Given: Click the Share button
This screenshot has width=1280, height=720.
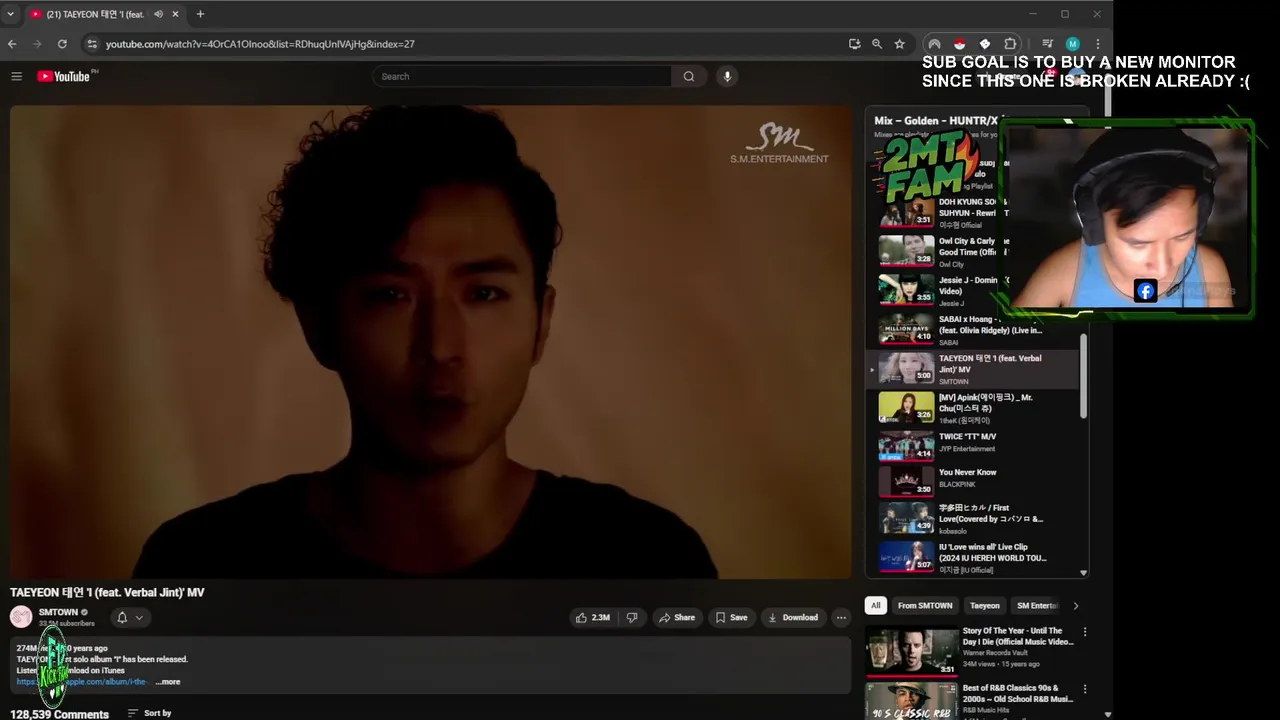Looking at the screenshot, I should tap(676, 618).
